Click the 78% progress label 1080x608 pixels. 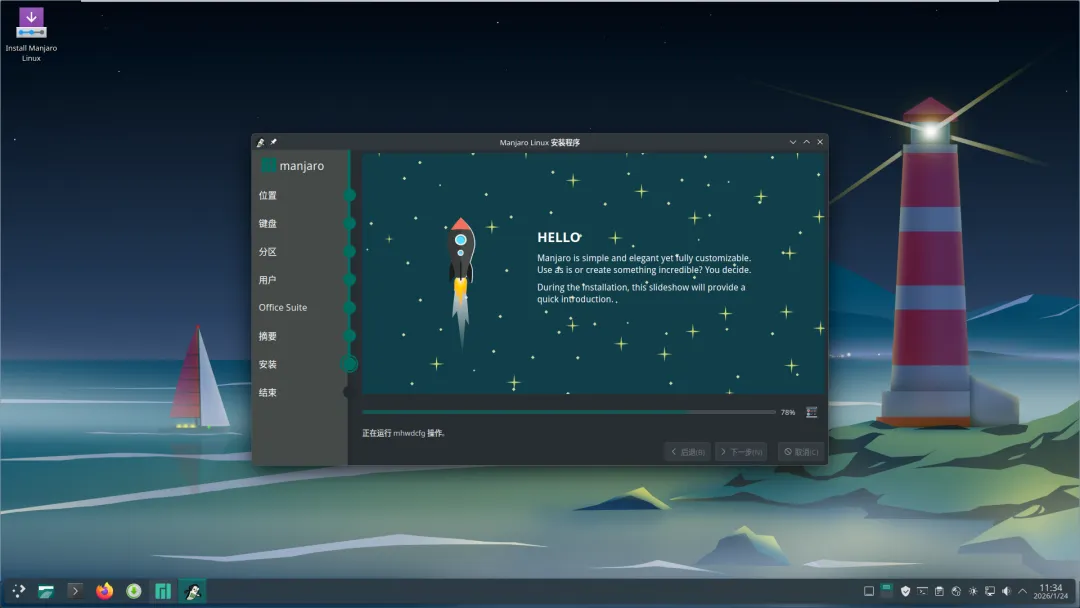click(788, 412)
